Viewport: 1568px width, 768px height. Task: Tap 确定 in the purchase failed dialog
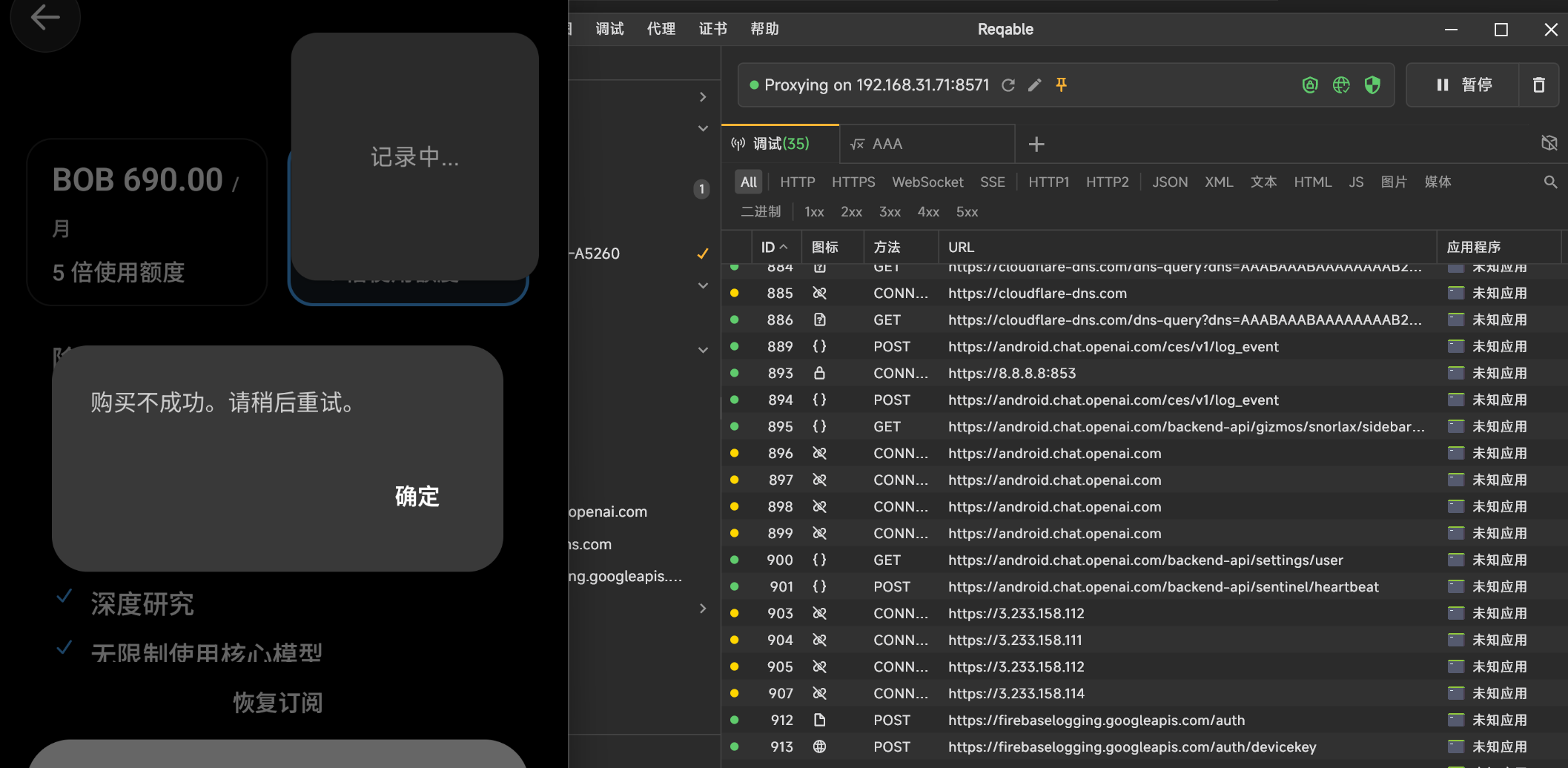(x=417, y=496)
